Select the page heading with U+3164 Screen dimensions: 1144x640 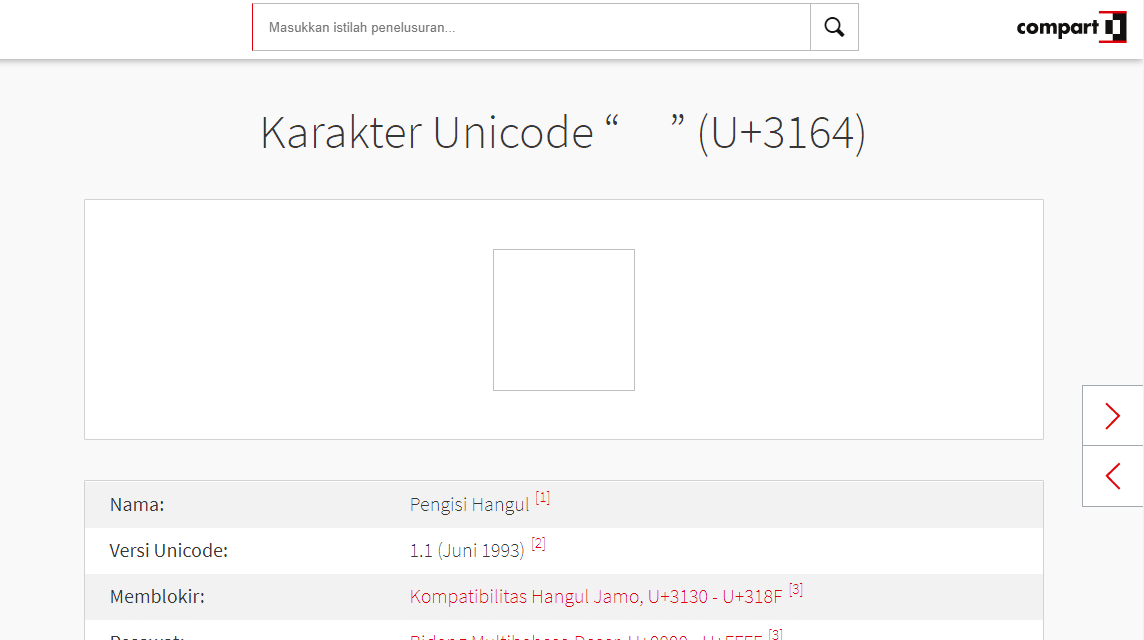[563, 133]
